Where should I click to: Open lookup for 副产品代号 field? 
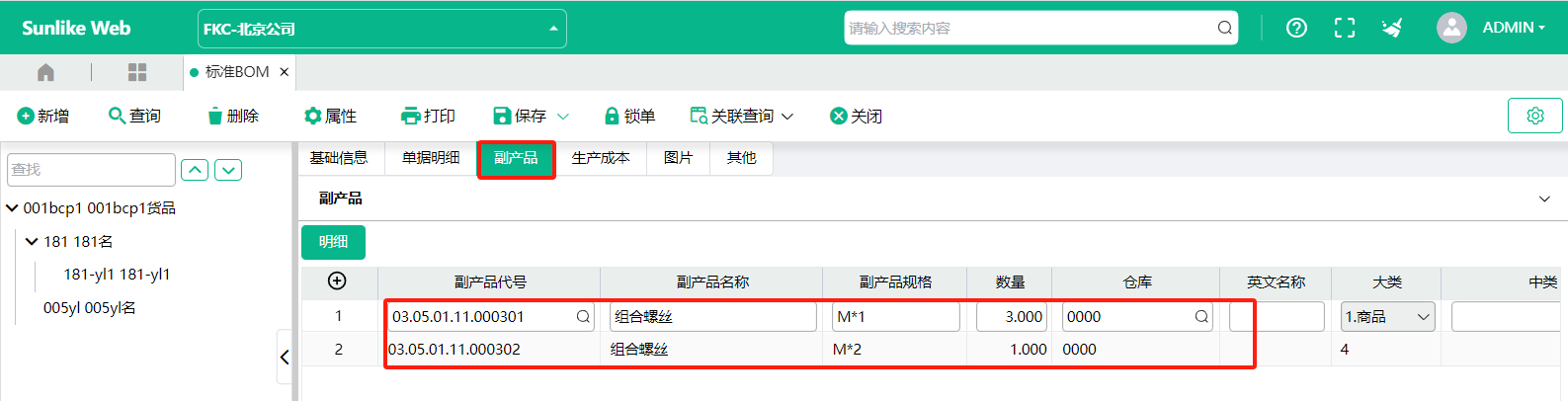tap(583, 317)
